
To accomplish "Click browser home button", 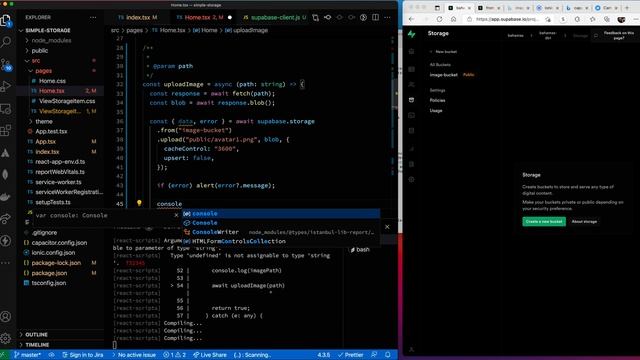I will coord(453,19).
